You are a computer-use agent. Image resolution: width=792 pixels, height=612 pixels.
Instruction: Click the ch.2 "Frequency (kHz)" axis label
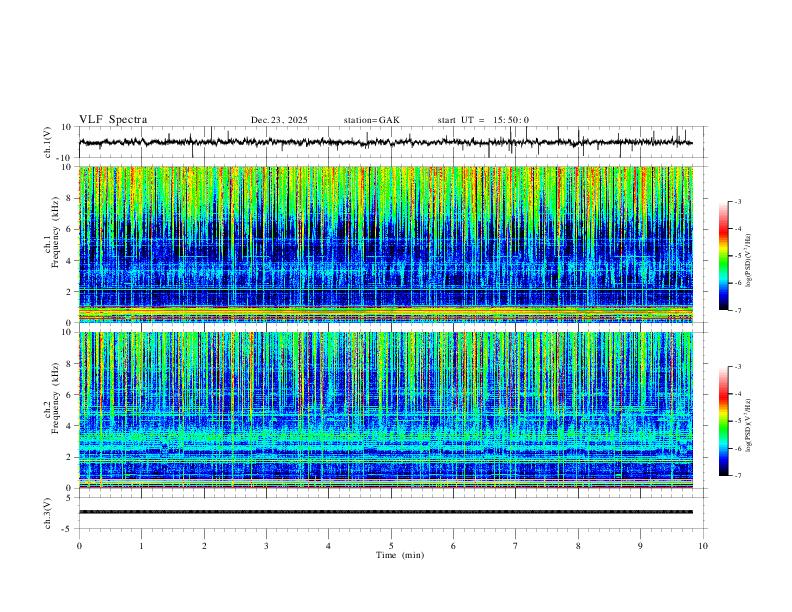[x=55, y=398]
